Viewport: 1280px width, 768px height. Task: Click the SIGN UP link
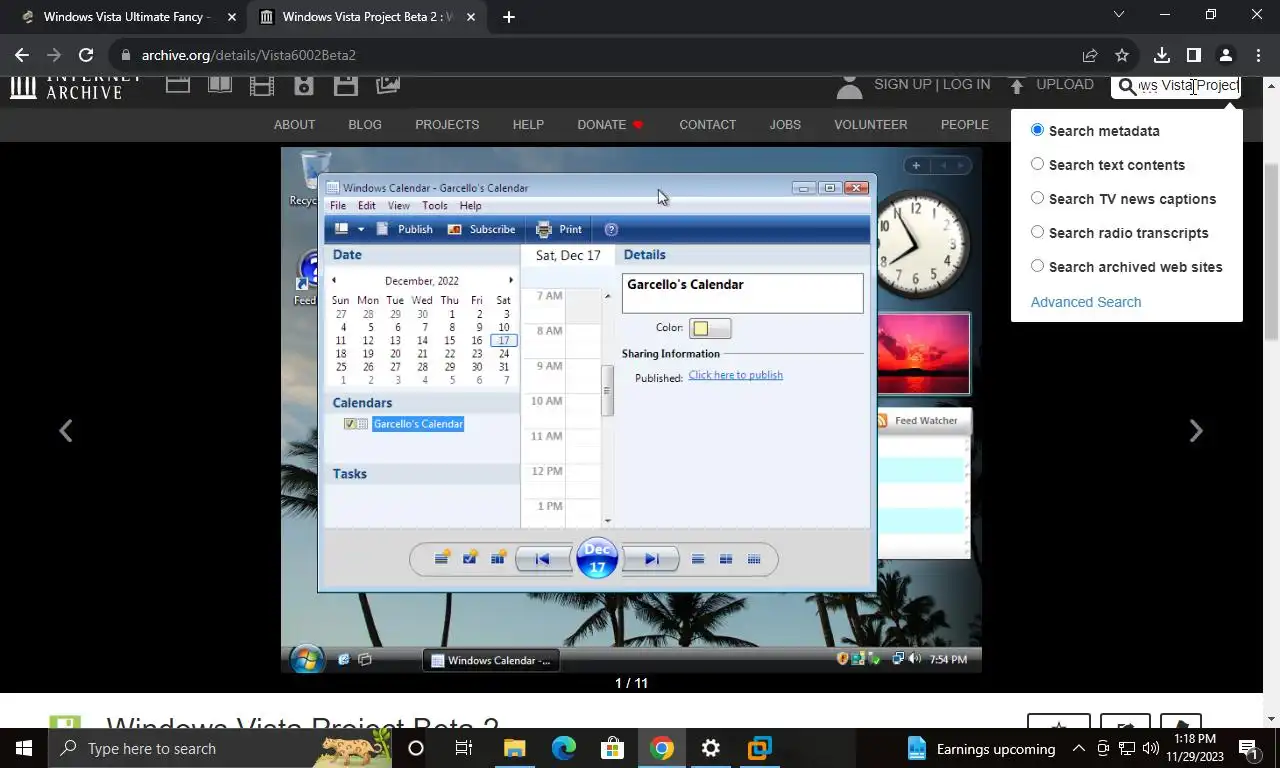902,84
